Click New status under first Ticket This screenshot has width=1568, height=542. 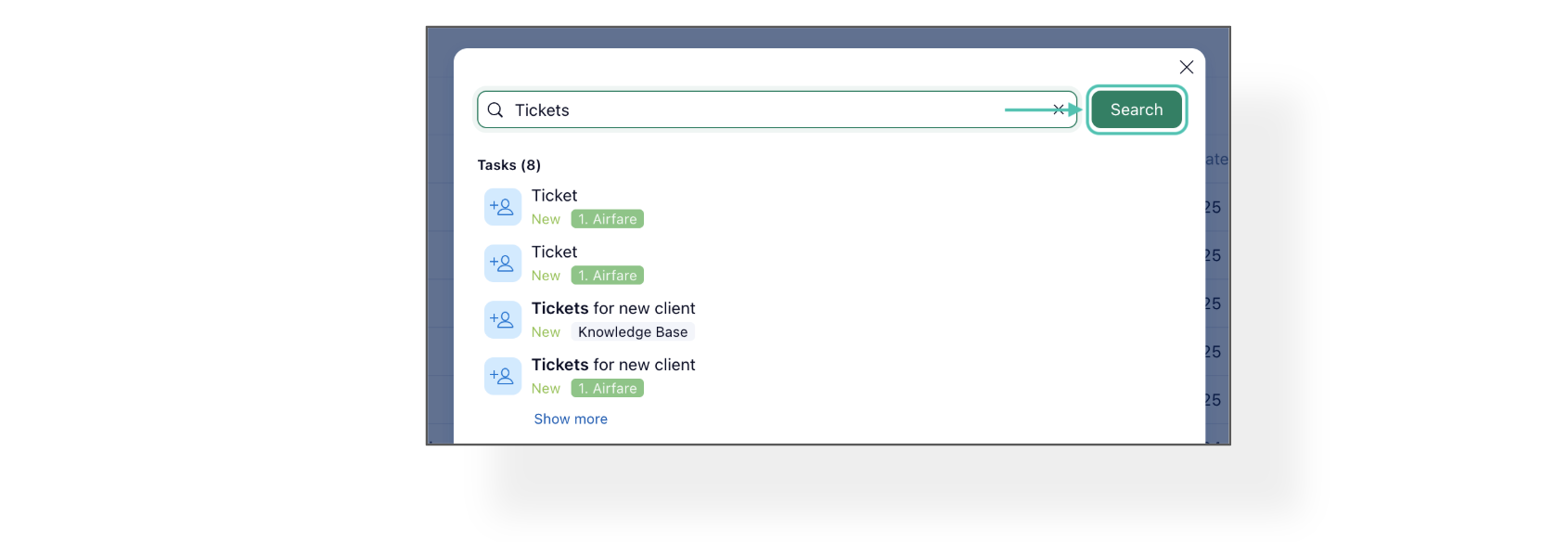546,220
